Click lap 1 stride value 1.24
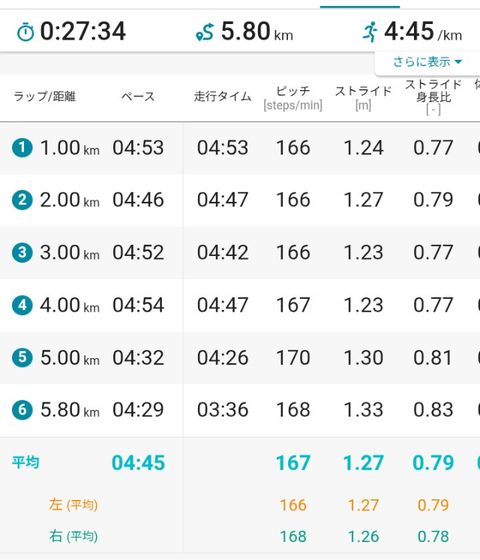The height and width of the screenshot is (560, 480). coord(363,148)
